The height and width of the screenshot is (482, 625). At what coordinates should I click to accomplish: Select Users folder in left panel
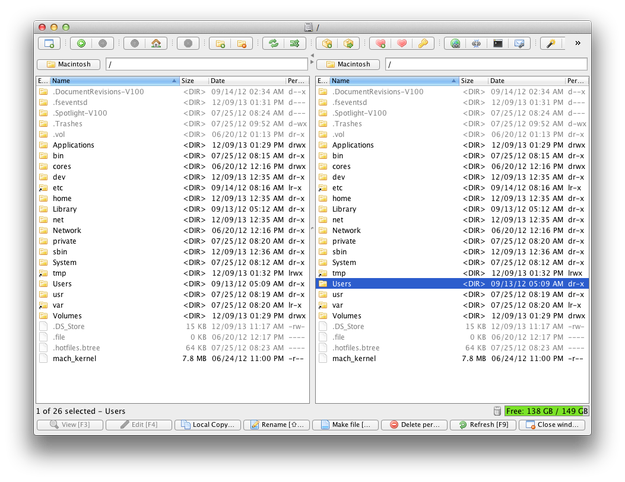click(173, 284)
